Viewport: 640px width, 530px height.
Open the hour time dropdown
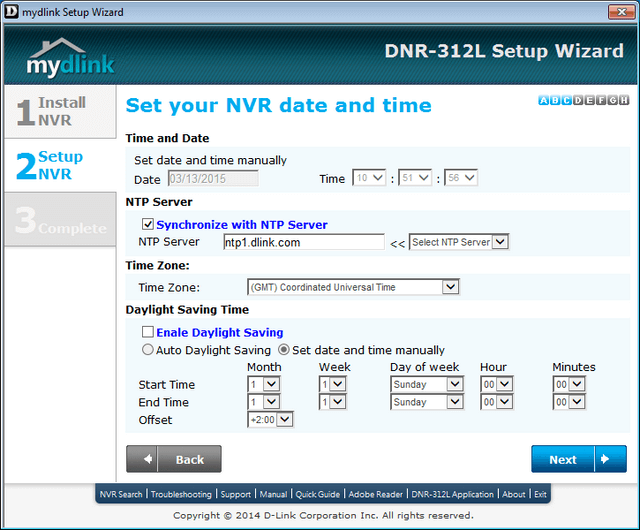[369, 178]
